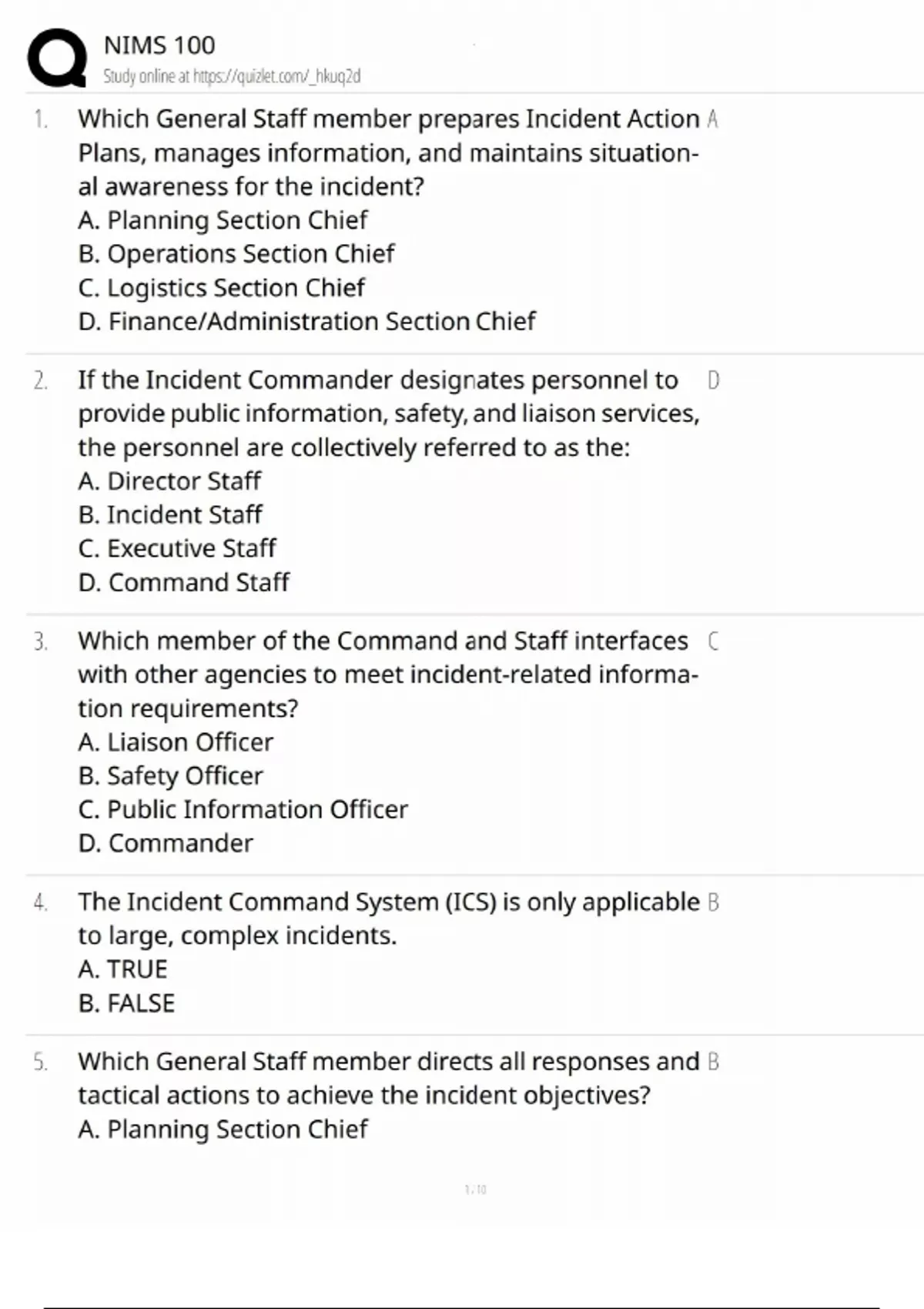The height and width of the screenshot is (1309, 924).
Task: Select the D. Commander option
Action: pyautogui.click(x=165, y=843)
